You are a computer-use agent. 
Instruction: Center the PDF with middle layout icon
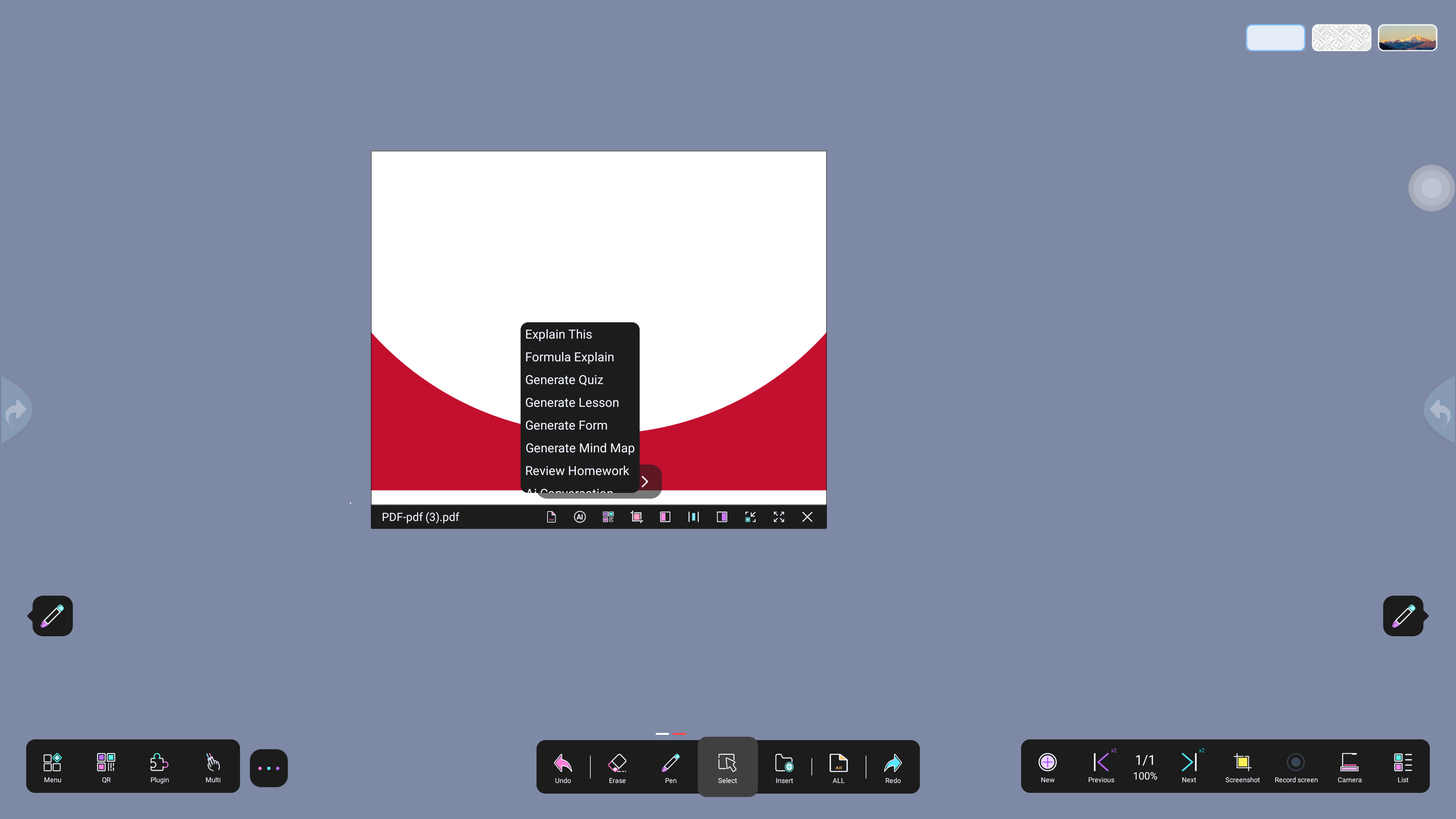[693, 516]
